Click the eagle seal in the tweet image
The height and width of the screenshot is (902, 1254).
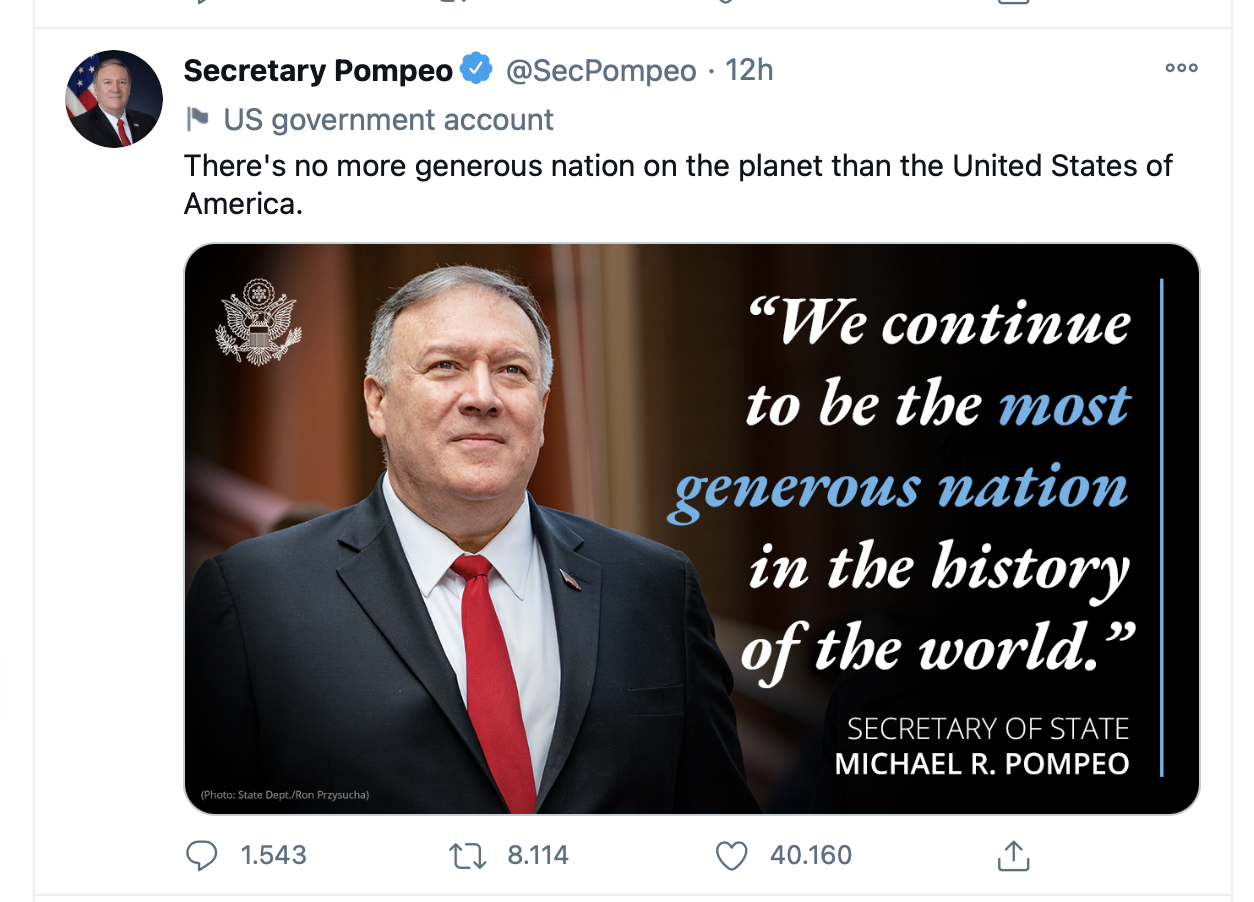point(258,321)
